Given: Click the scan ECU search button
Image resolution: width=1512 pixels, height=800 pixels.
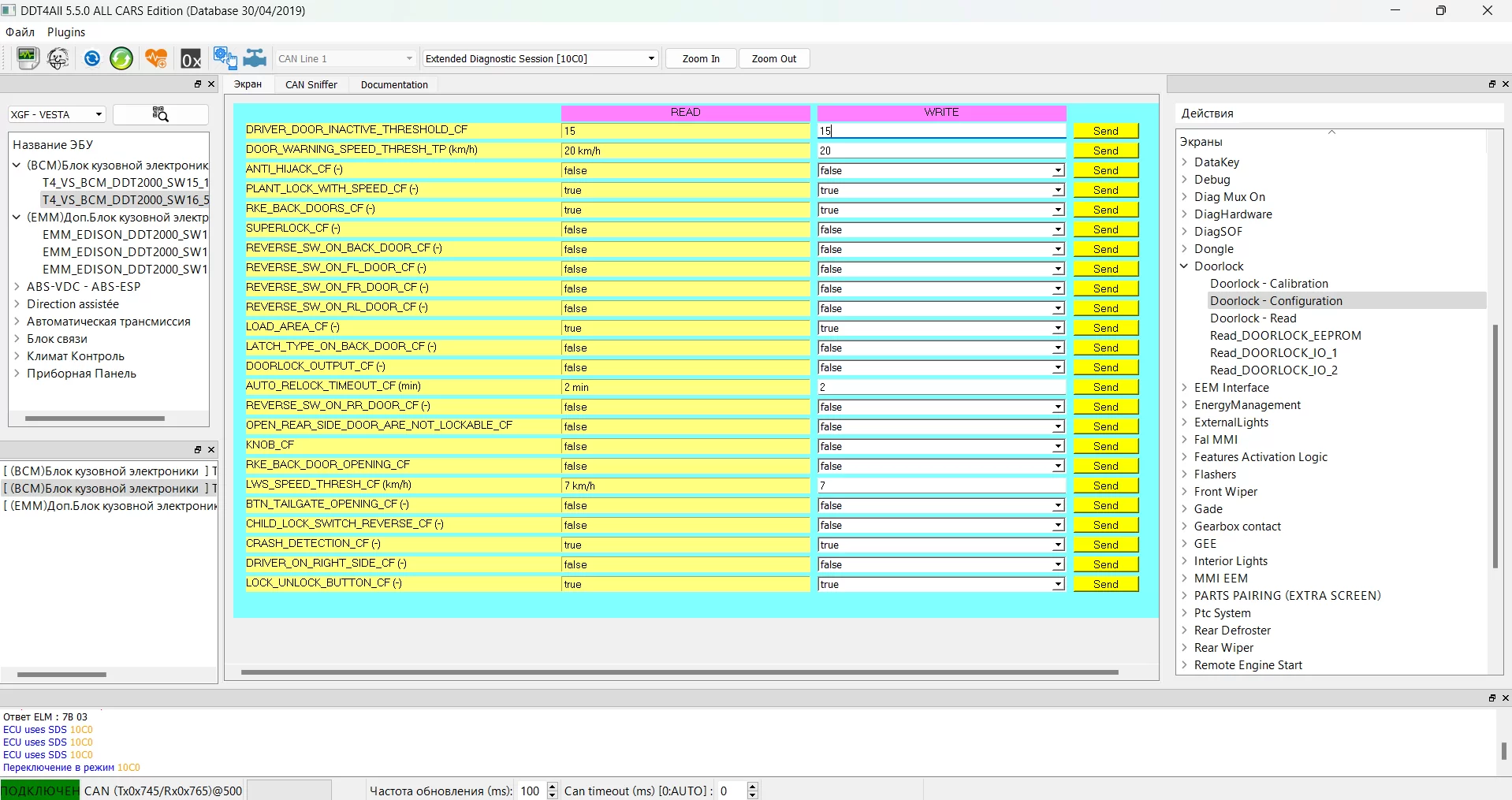Looking at the screenshot, I should click(160, 114).
